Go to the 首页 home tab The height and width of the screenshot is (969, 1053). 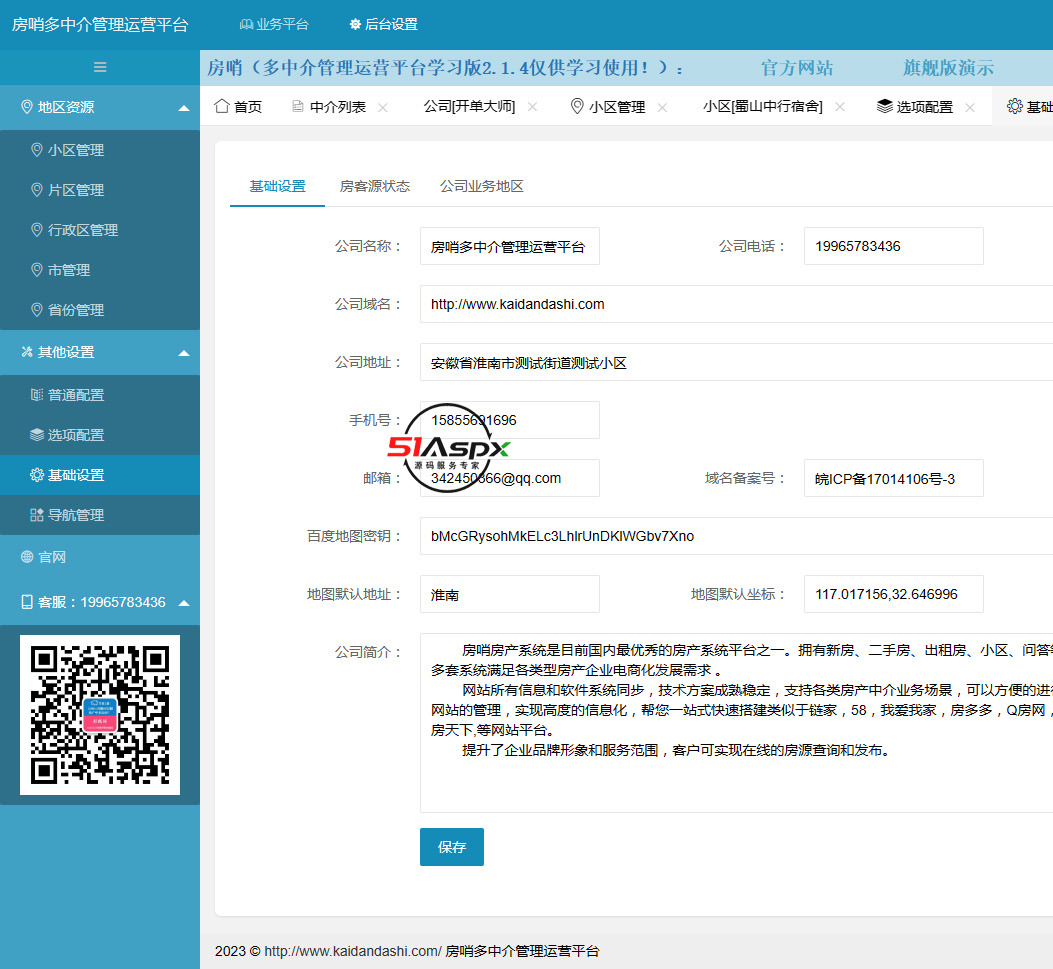(239, 107)
